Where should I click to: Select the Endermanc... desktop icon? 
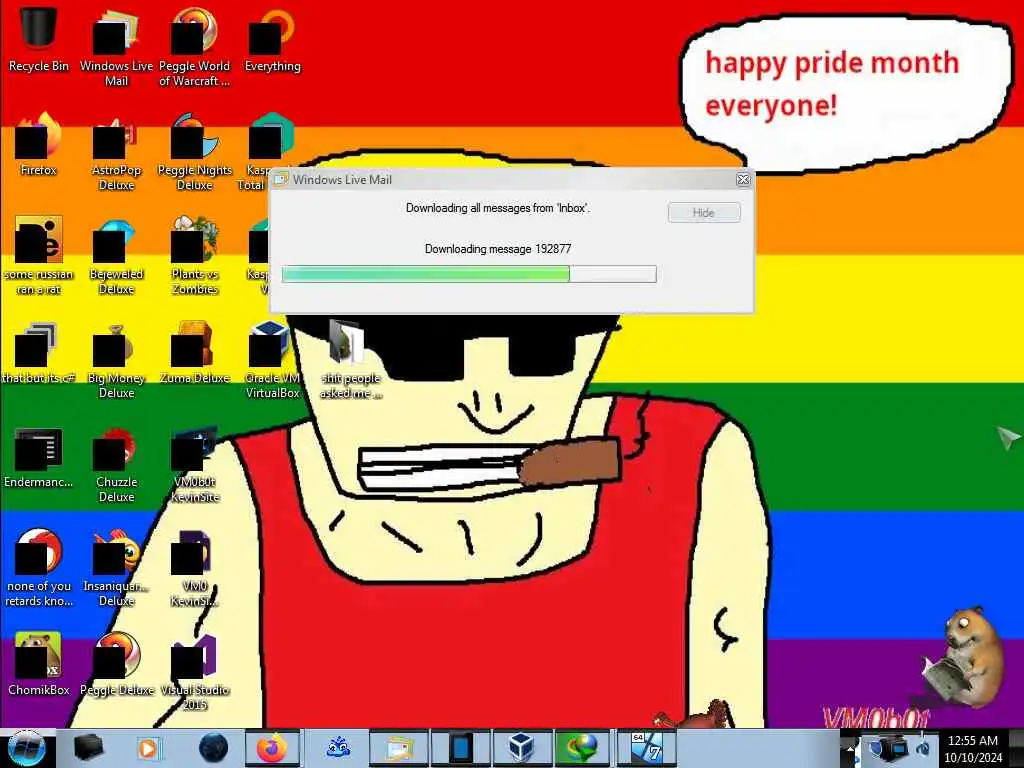click(39, 457)
